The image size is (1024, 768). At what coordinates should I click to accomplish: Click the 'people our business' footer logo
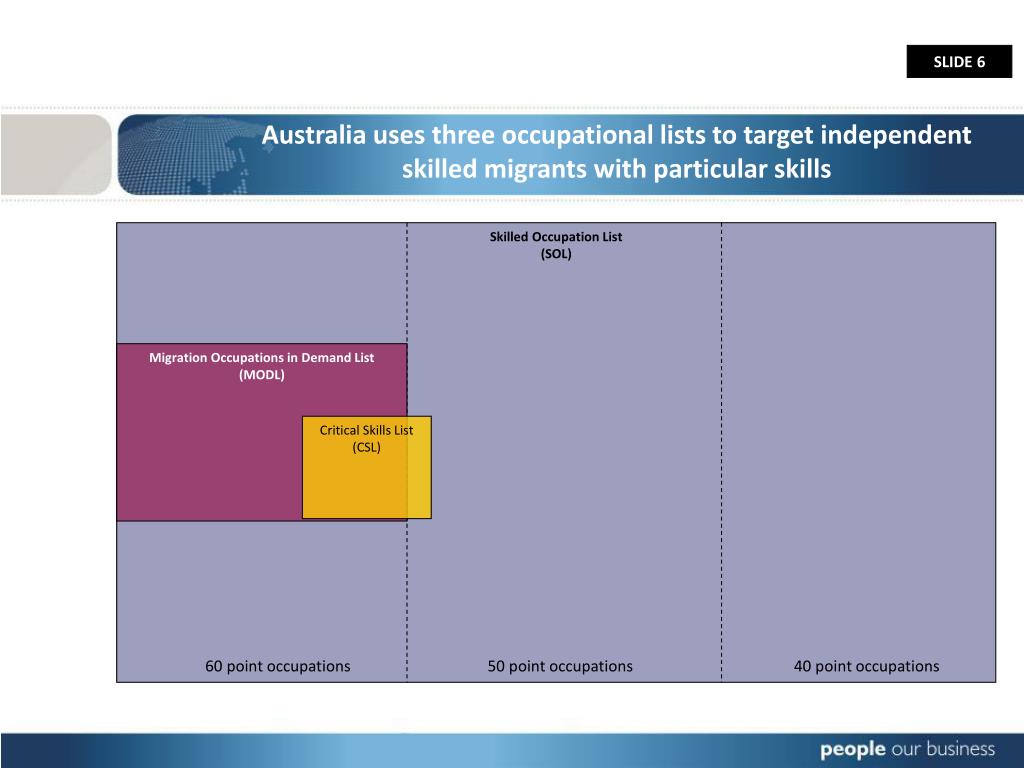[907, 749]
